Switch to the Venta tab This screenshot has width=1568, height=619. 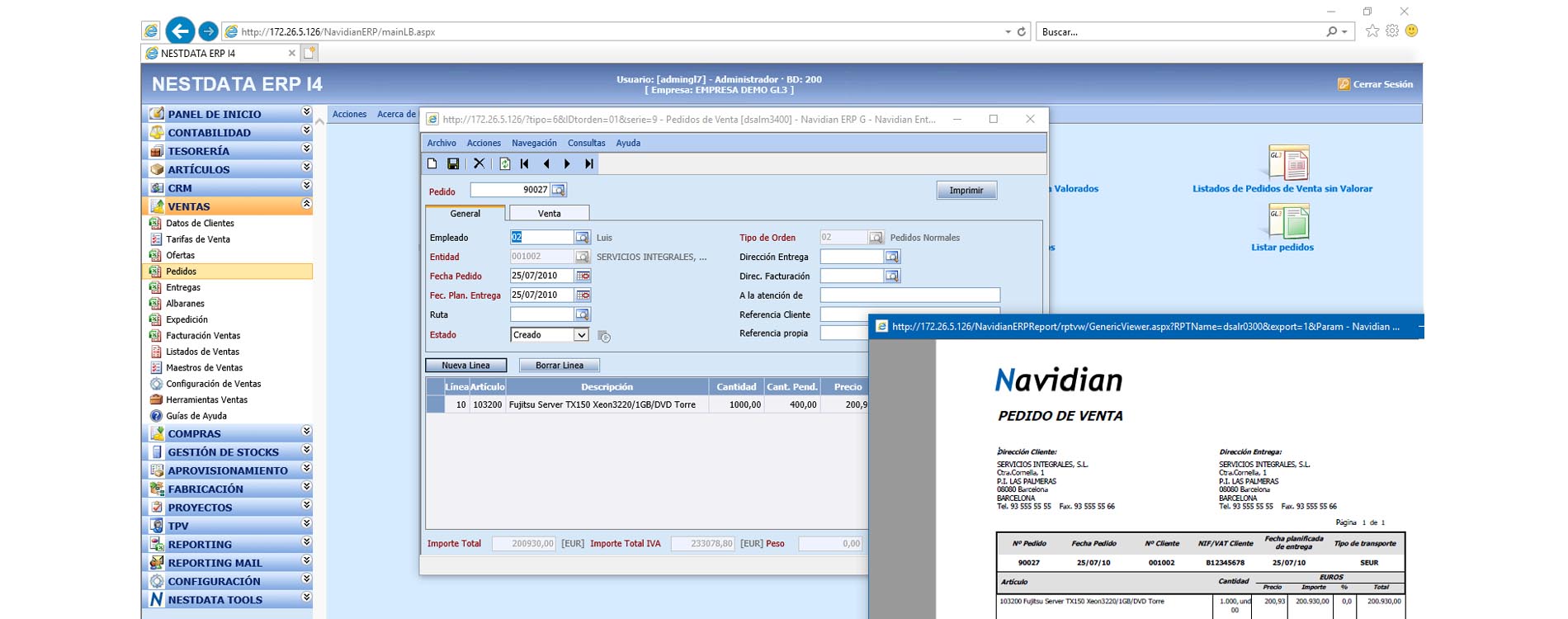point(549,214)
